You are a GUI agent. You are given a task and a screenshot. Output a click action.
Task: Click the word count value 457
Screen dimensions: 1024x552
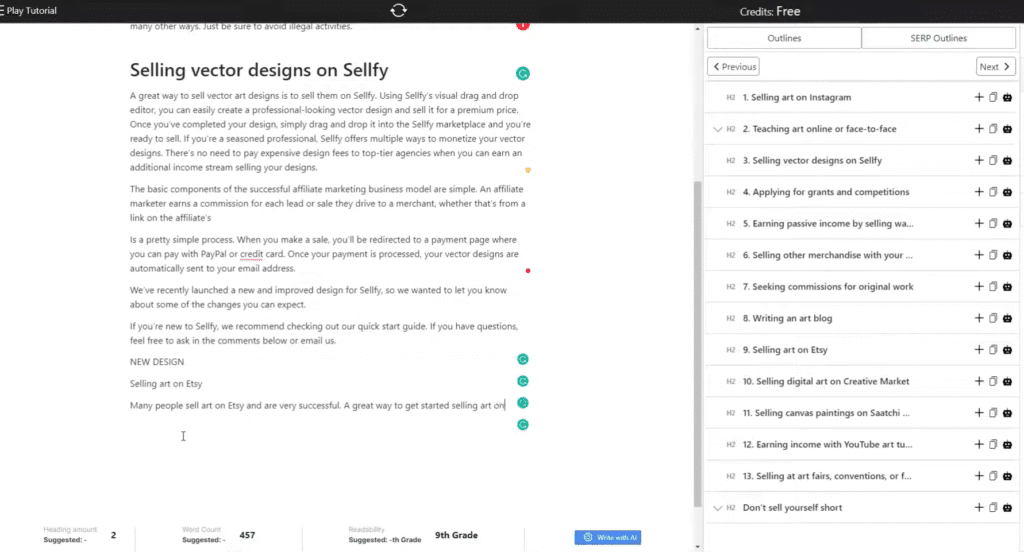[x=247, y=535]
